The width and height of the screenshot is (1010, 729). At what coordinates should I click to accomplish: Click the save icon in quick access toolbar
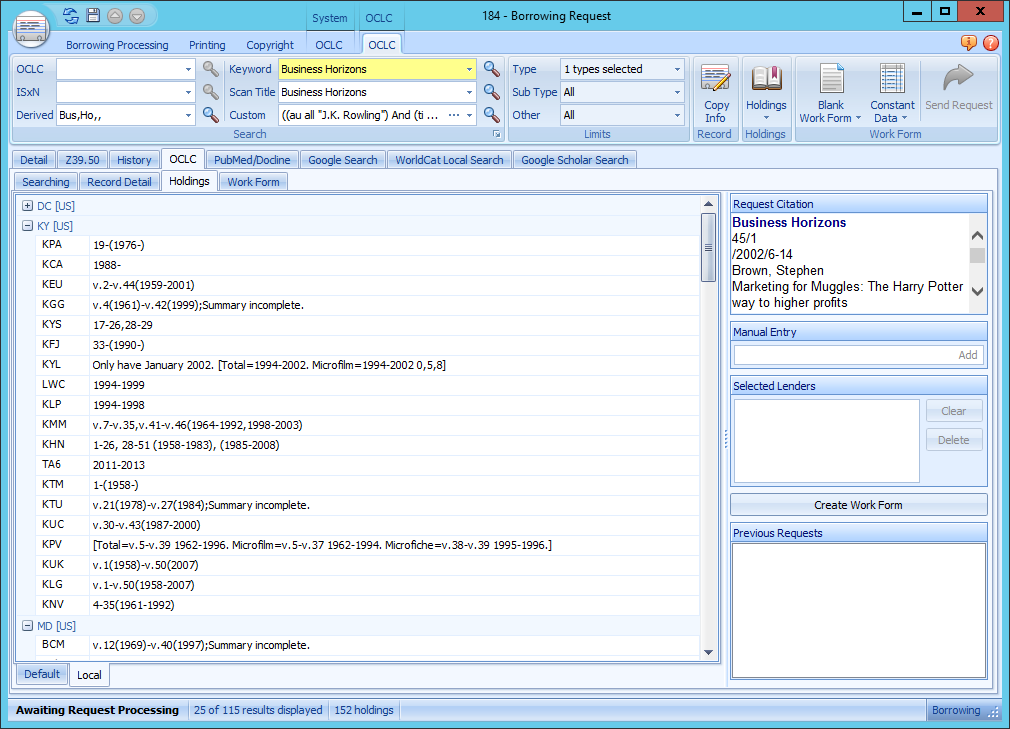point(93,15)
